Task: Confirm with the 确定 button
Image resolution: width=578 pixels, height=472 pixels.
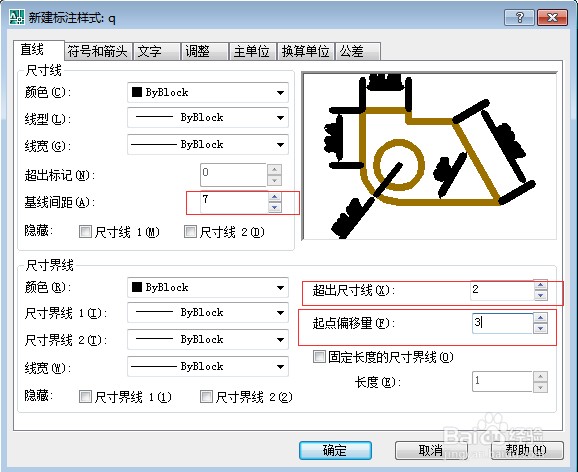Action: (335, 450)
